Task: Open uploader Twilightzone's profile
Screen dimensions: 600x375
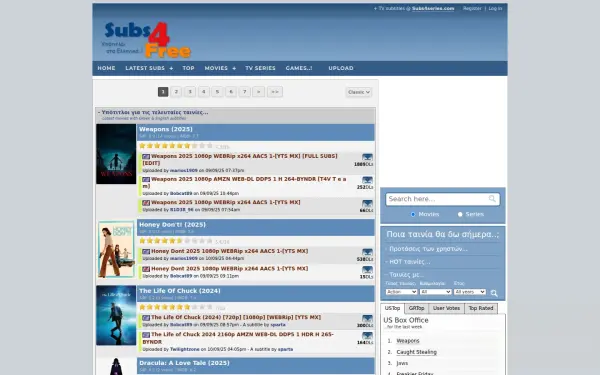Action: coord(184,349)
